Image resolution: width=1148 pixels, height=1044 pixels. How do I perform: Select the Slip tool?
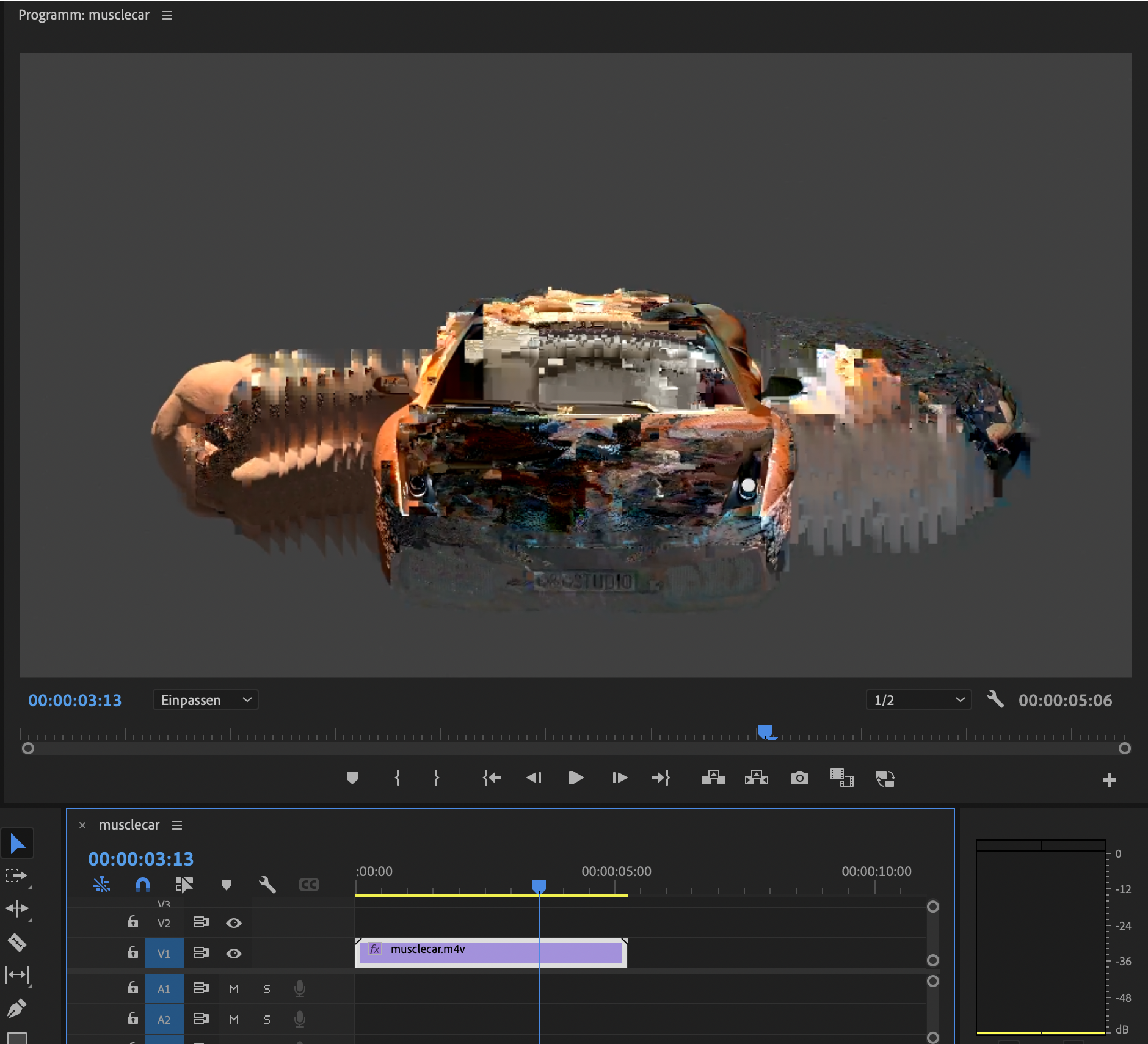tap(16, 975)
